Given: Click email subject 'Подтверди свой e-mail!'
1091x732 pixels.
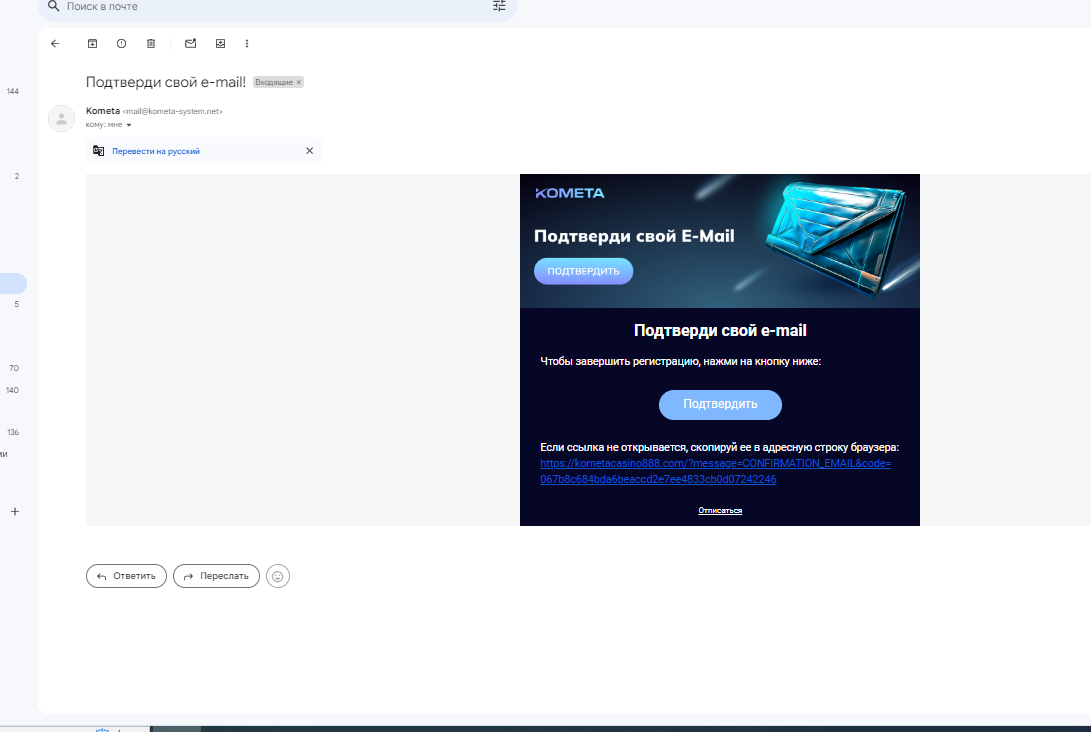Looking at the screenshot, I should pyautogui.click(x=166, y=82).
